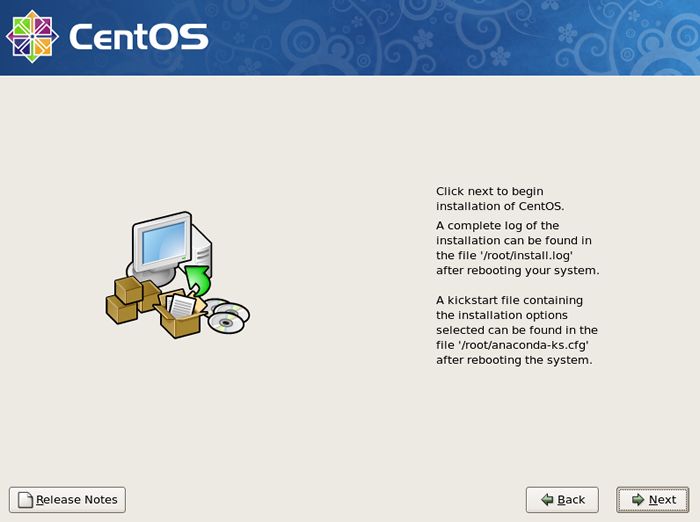This screenshot has height=522, width=700.
Task: Click the 'Click next to begin' text
Action: click(x=490, y=192)
